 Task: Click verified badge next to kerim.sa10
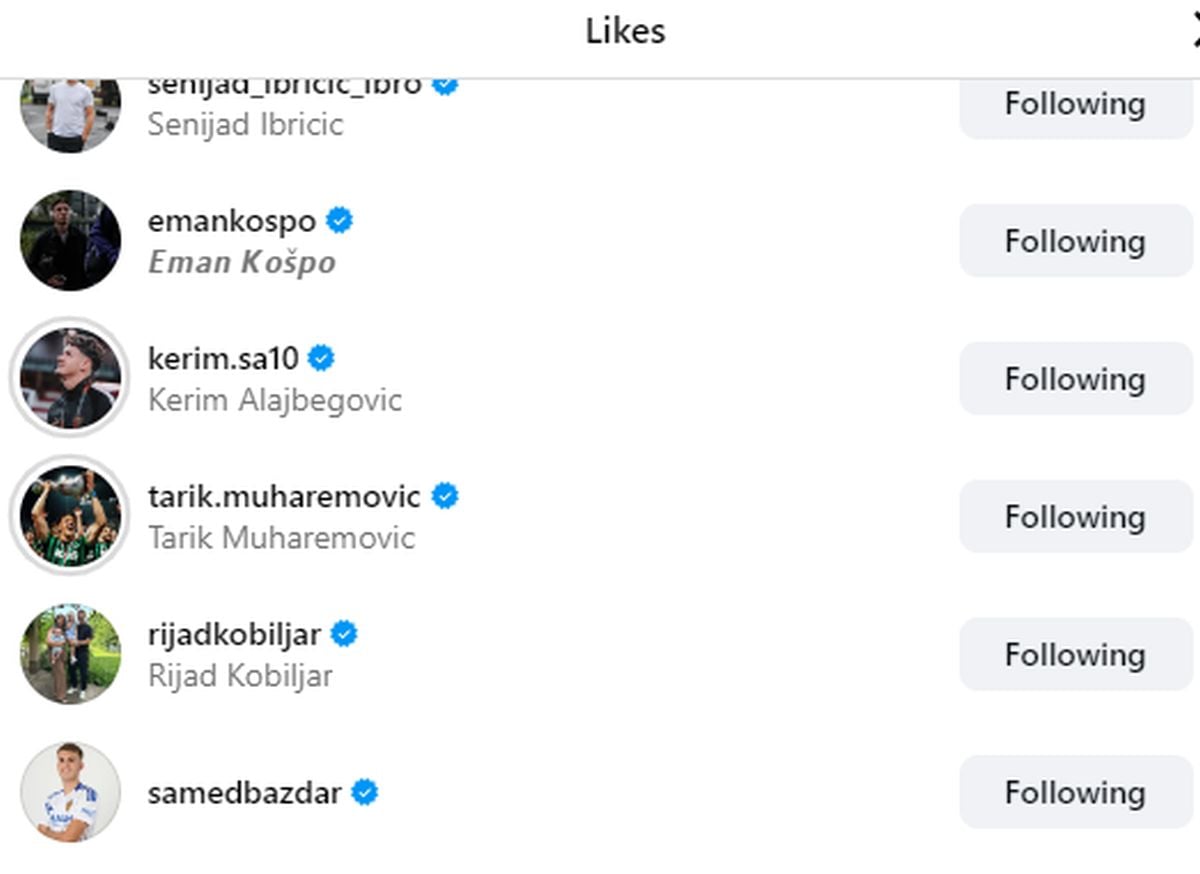tap(322, 358)
